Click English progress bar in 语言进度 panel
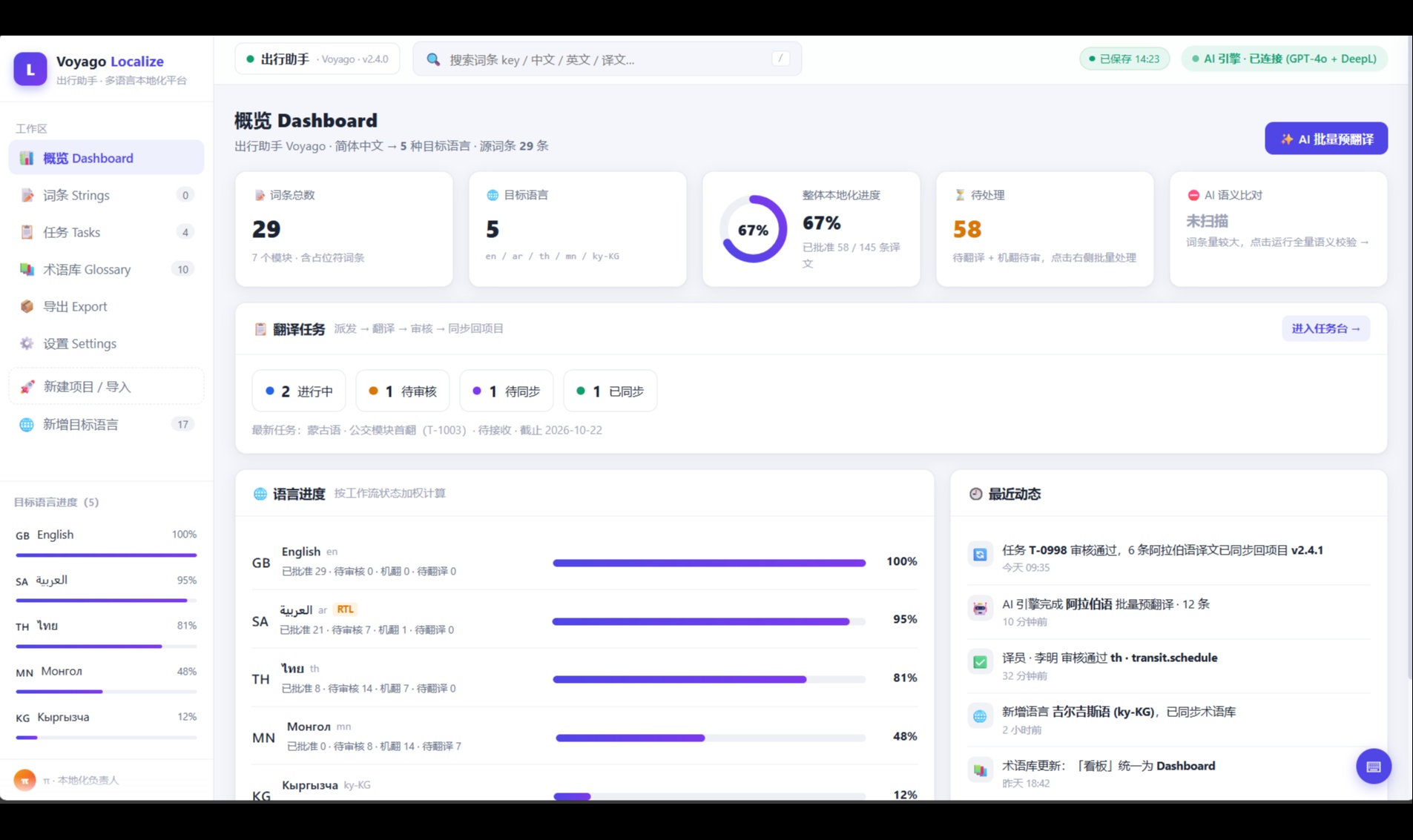 [x=709, y=563]
